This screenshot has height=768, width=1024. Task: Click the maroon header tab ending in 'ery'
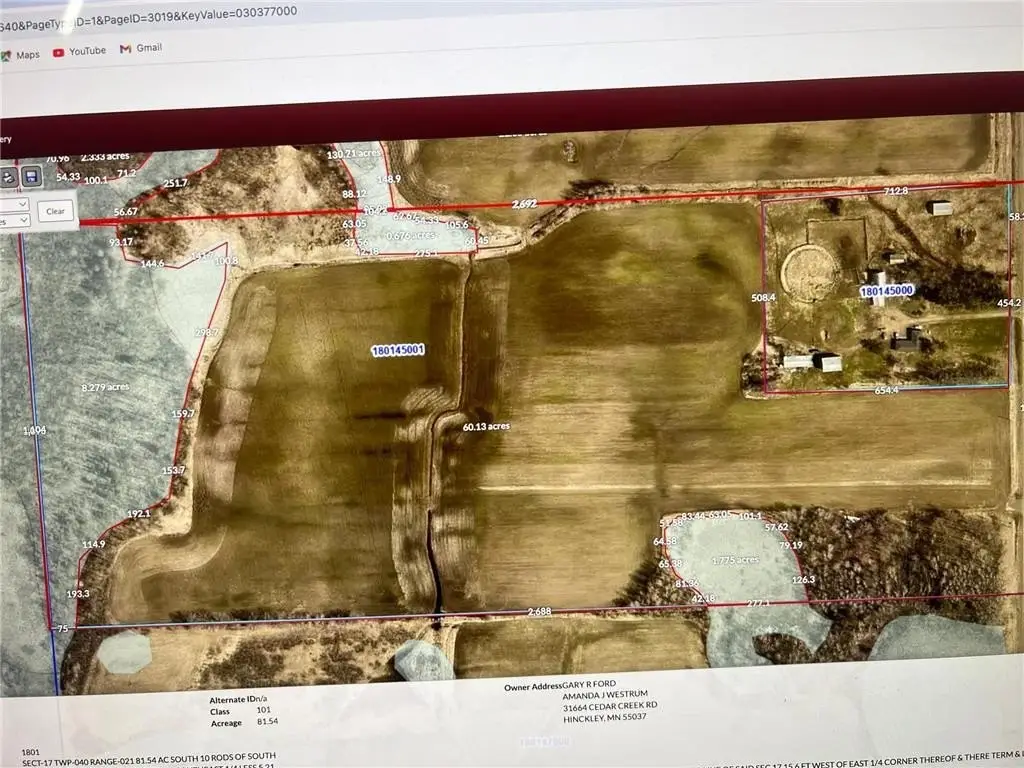[7, 140]
